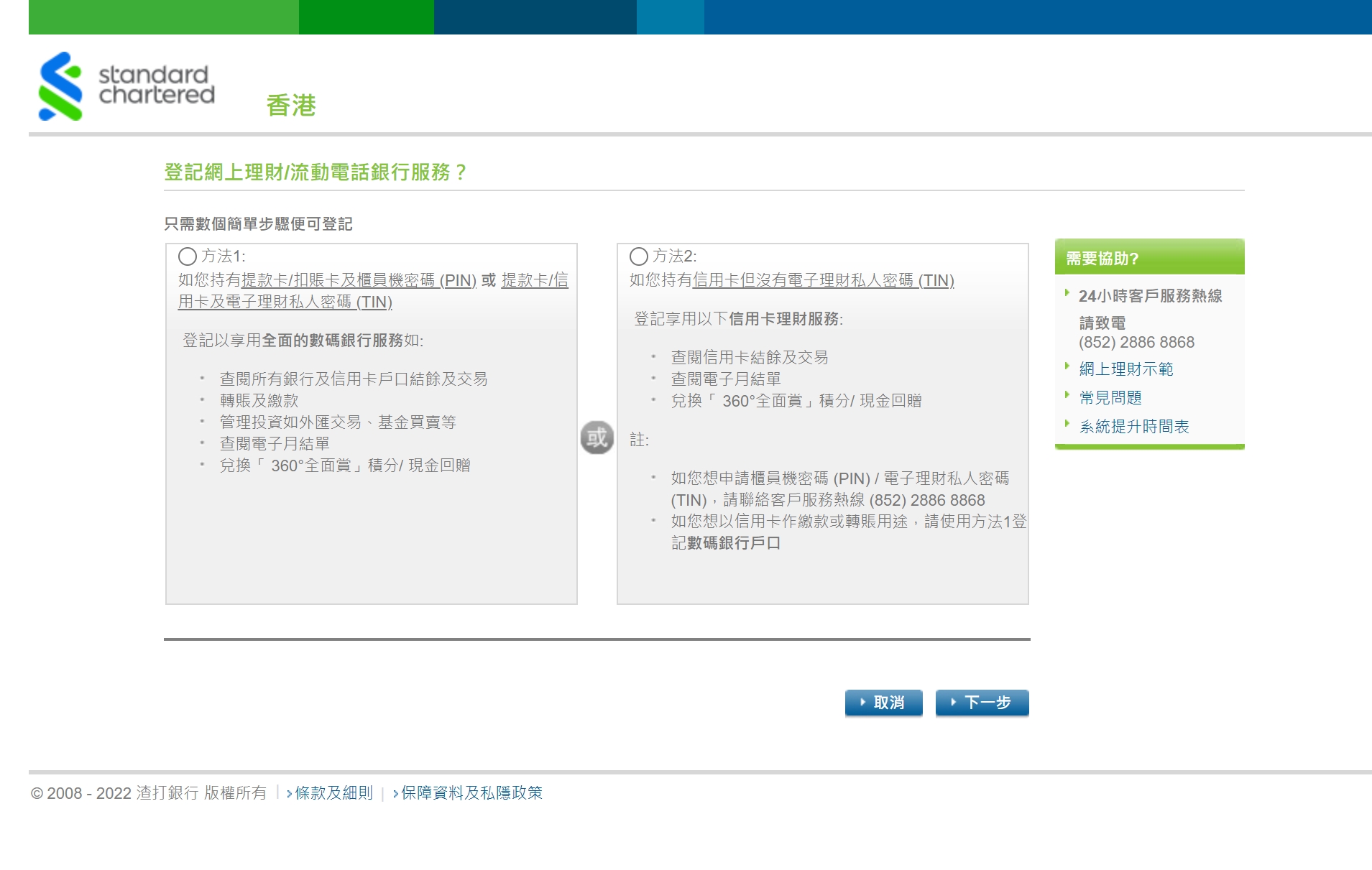Click the green arrow beside 系統提升時間表
Image resolution: width=1372 pixels, height=870 pixels.
[x=1067, y=424]
